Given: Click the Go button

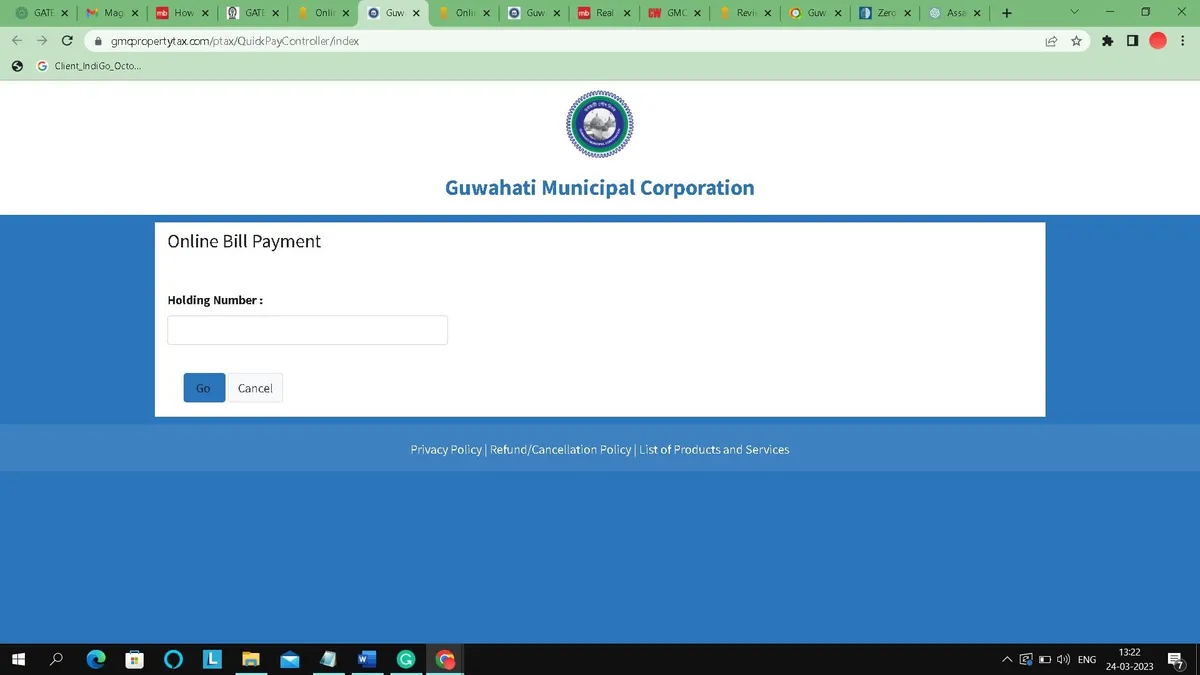Looking at the screenshot, I should tap(204, 388).
